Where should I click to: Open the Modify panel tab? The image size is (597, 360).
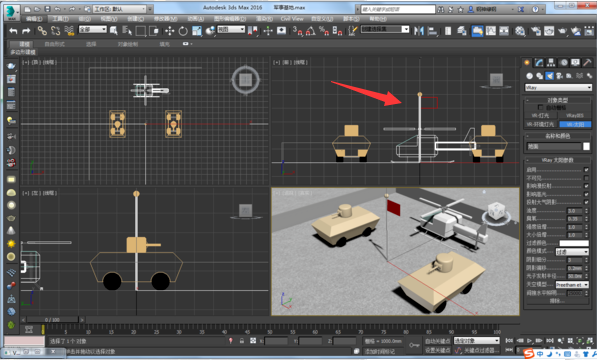(x=539, y=62)
